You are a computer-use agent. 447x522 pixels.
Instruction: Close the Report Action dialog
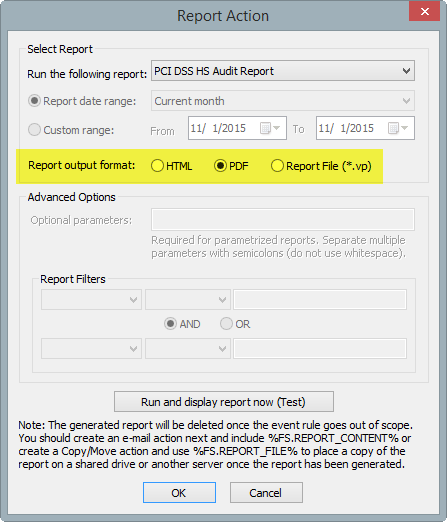click(425, 12)
